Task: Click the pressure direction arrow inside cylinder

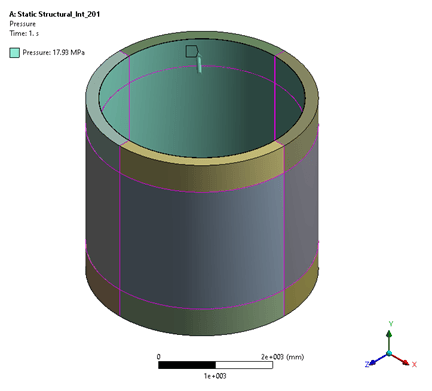Action: [199, 64]
